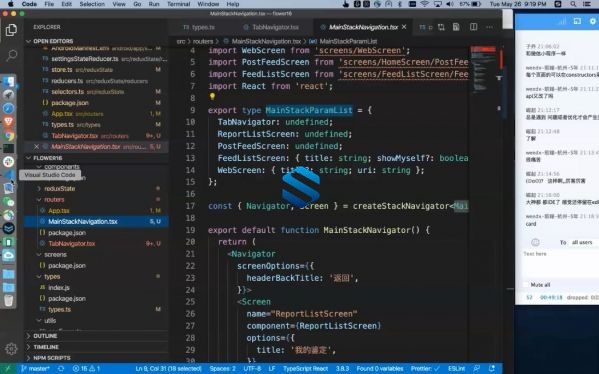
Task: Click the errors and warnings count indicator
Action: pyautogui.click(x=86, y=369)
